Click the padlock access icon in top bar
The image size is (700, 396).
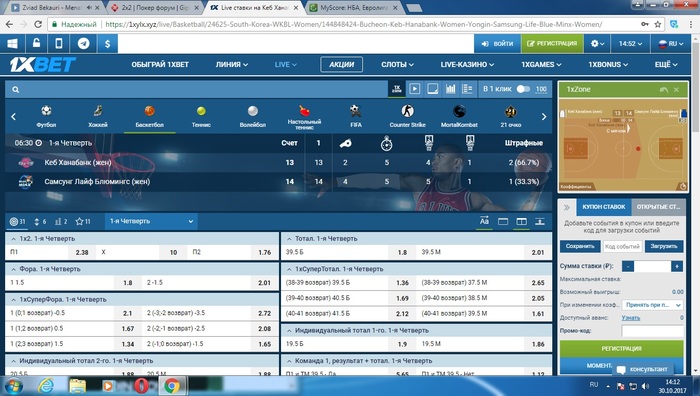click(36, 44)
